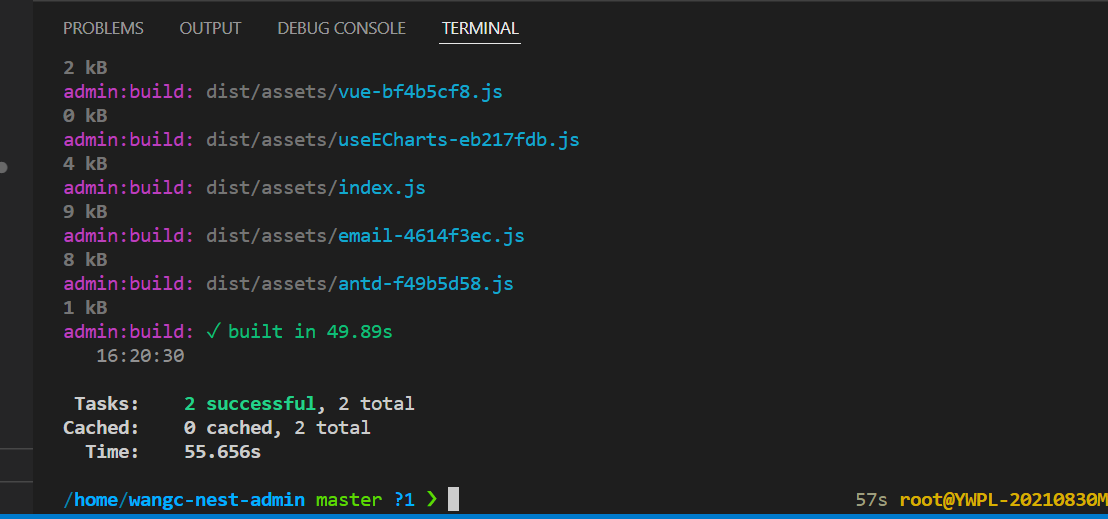
Task: Click the '?1' untracked indicator in prompt
Action: 403,500
